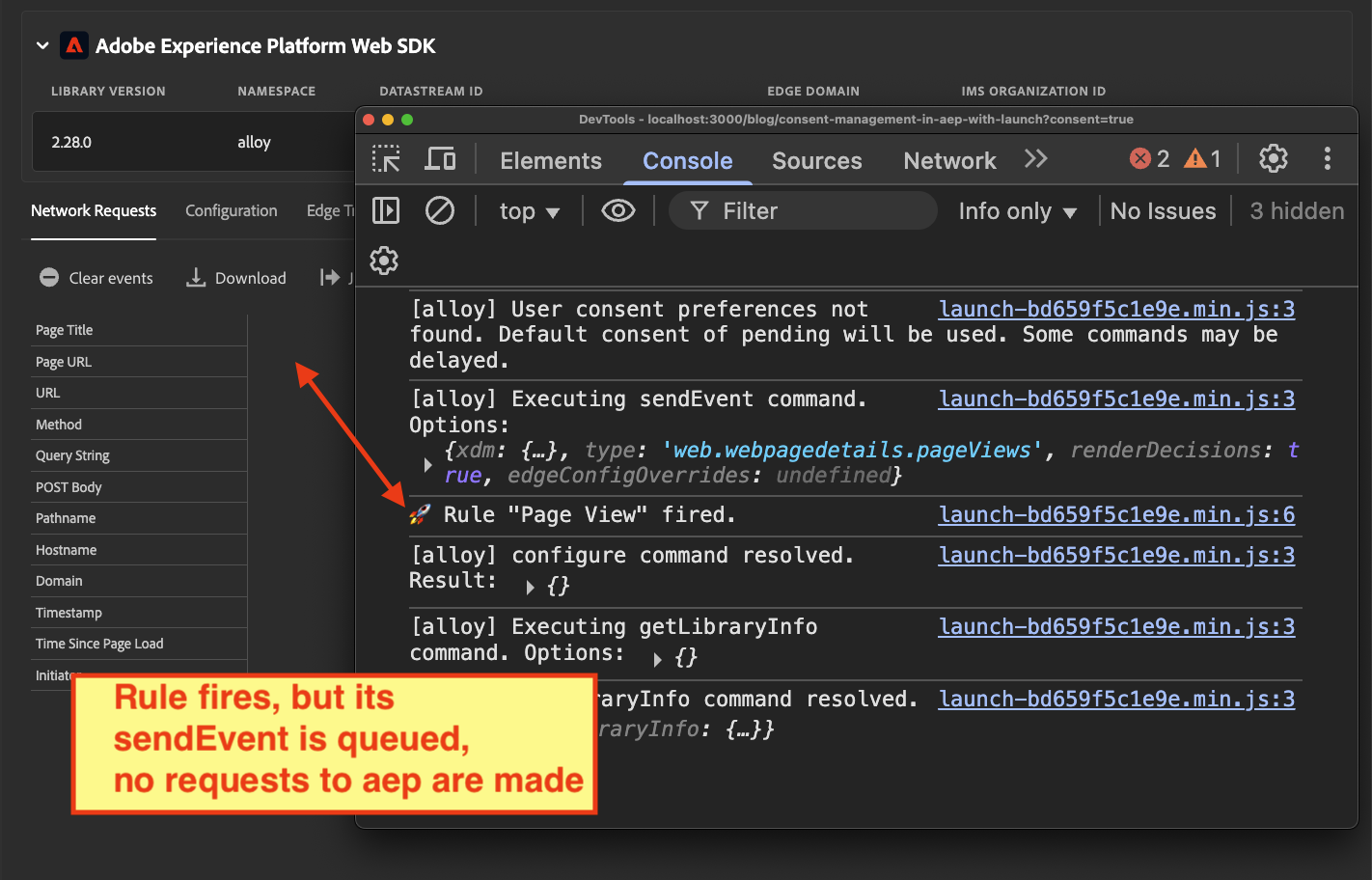This screenshot has width=1372, height=880.
Task: Open source link of configure command resolved
Action: click(x=1116, y=555)
